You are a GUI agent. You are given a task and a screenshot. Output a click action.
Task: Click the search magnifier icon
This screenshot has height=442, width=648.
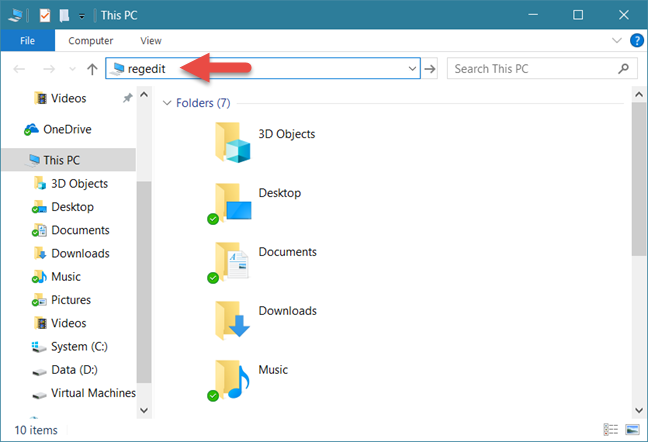coord(623,69)
